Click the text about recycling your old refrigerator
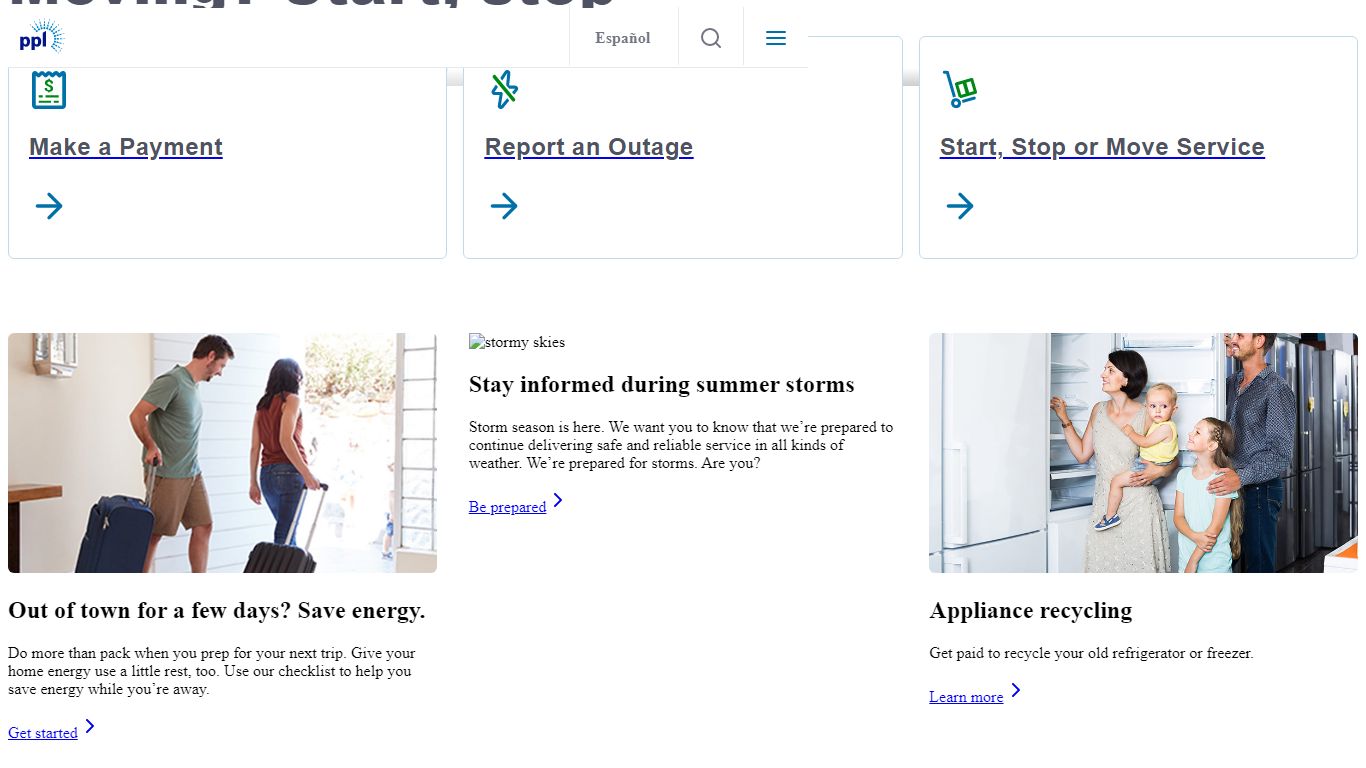Screen dimensions: 1366x768 point(1091,653)
